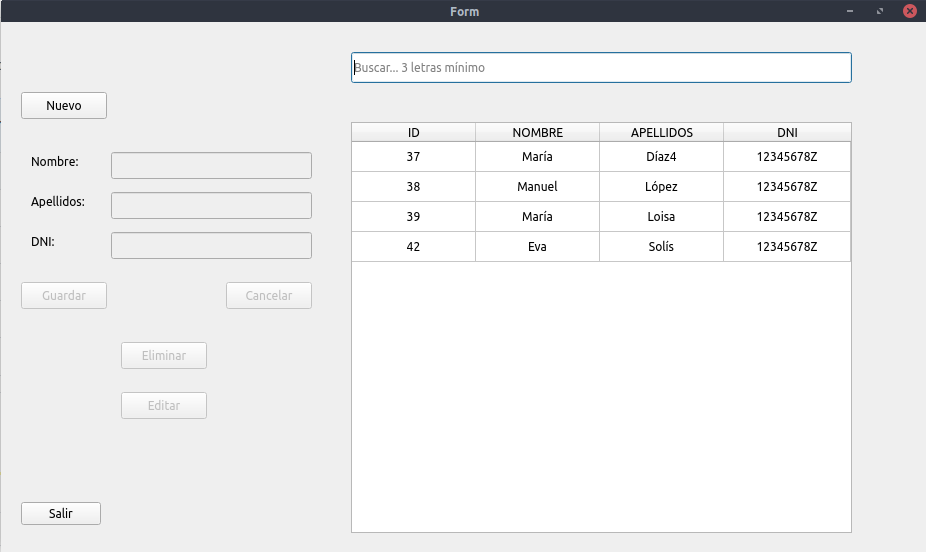Click the Nombre text field
This screenshot has height=552, width=926.
coord(211,165)
